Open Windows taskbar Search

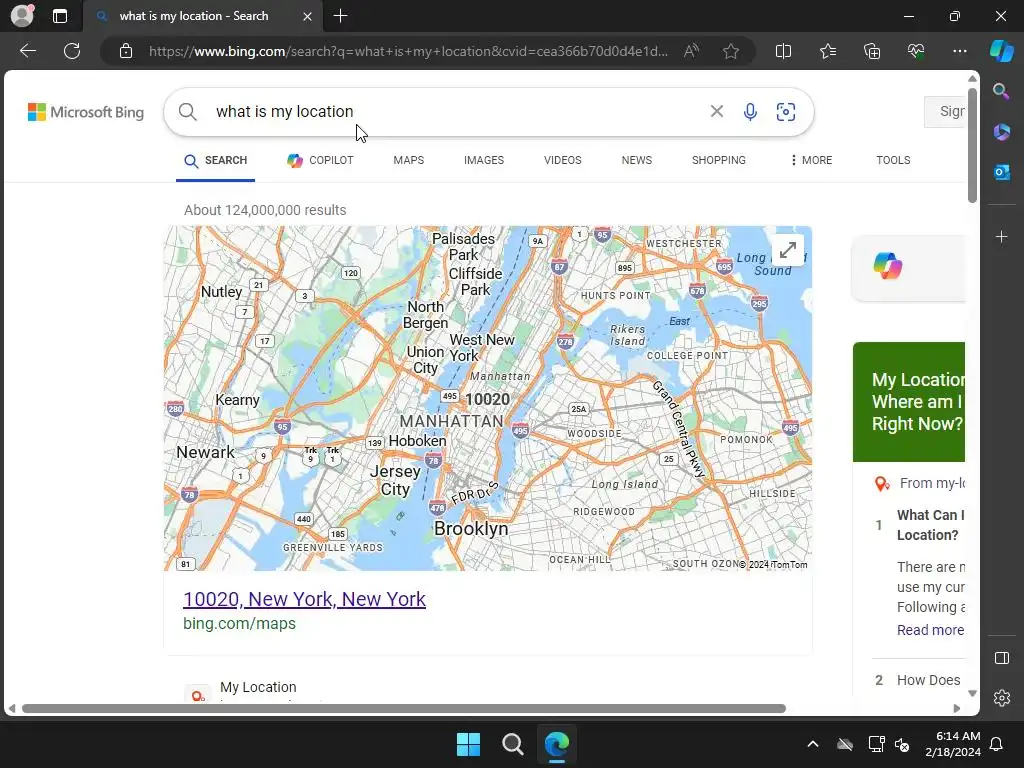[x=513, y=744]
